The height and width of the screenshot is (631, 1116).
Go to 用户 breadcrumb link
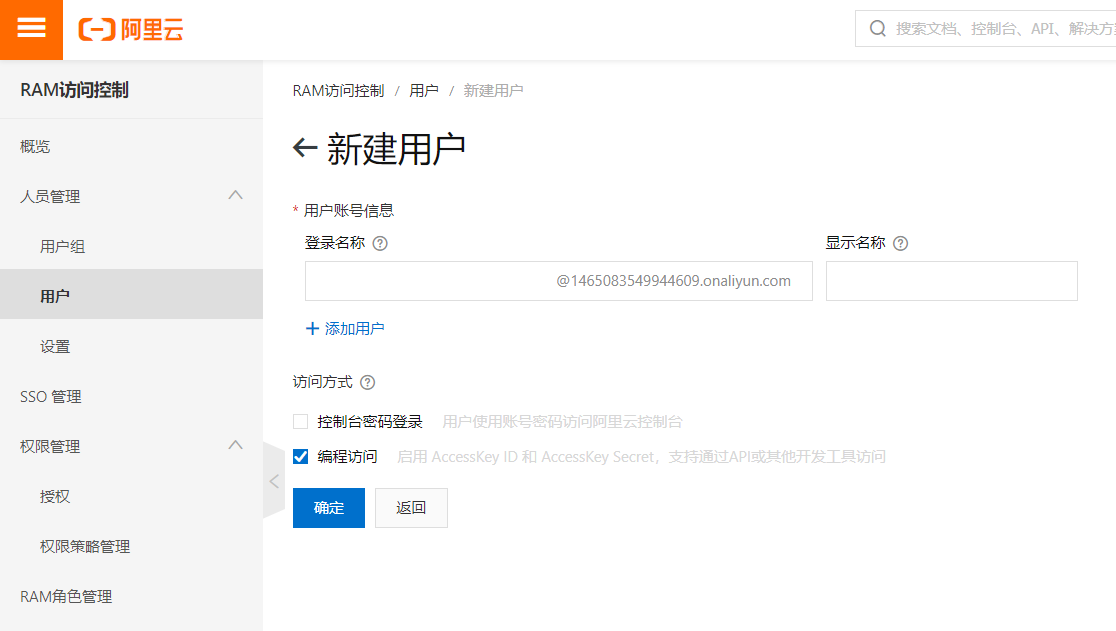click(423, 91)
